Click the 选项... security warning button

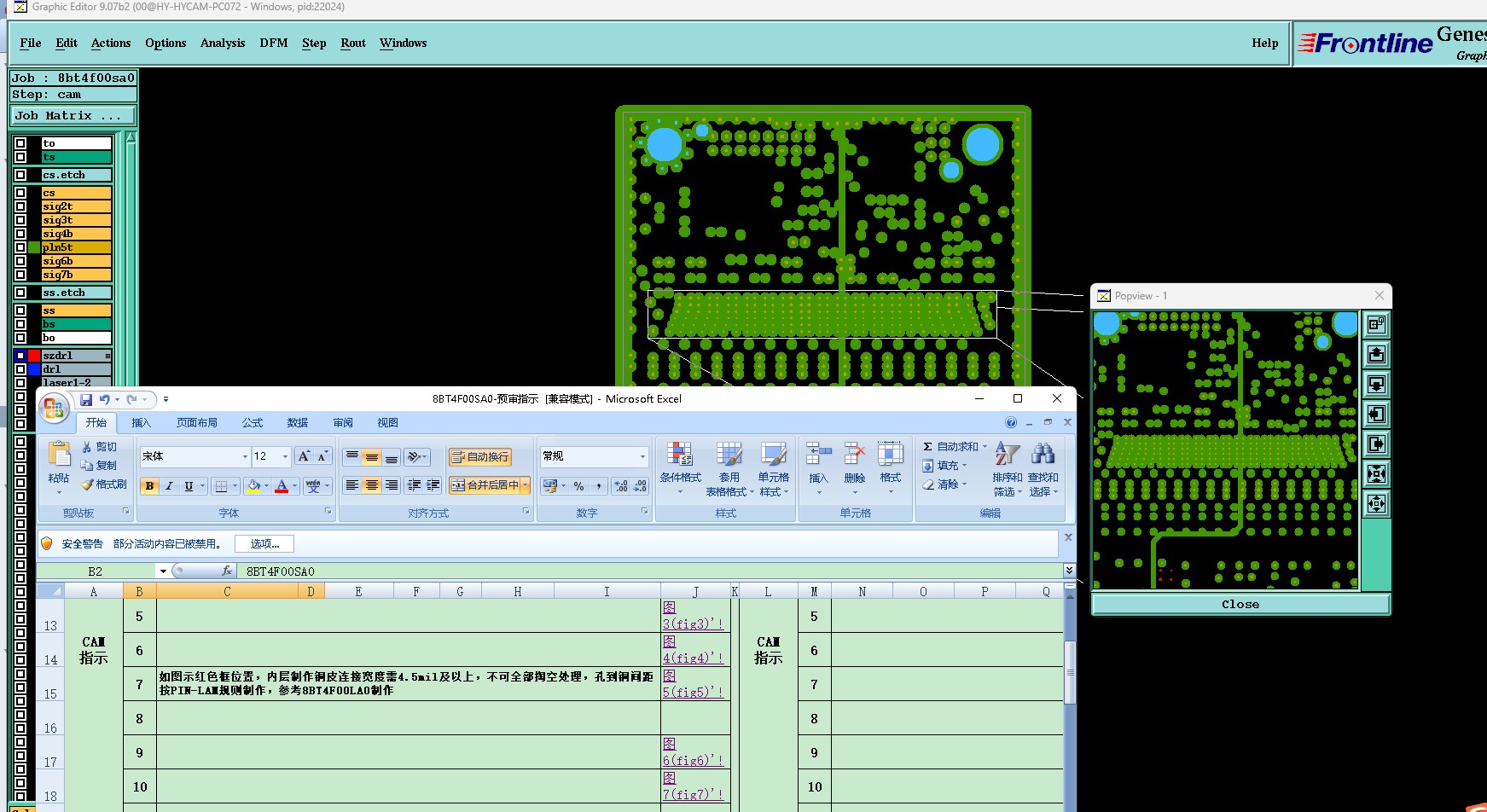click(x=264, y=543)
